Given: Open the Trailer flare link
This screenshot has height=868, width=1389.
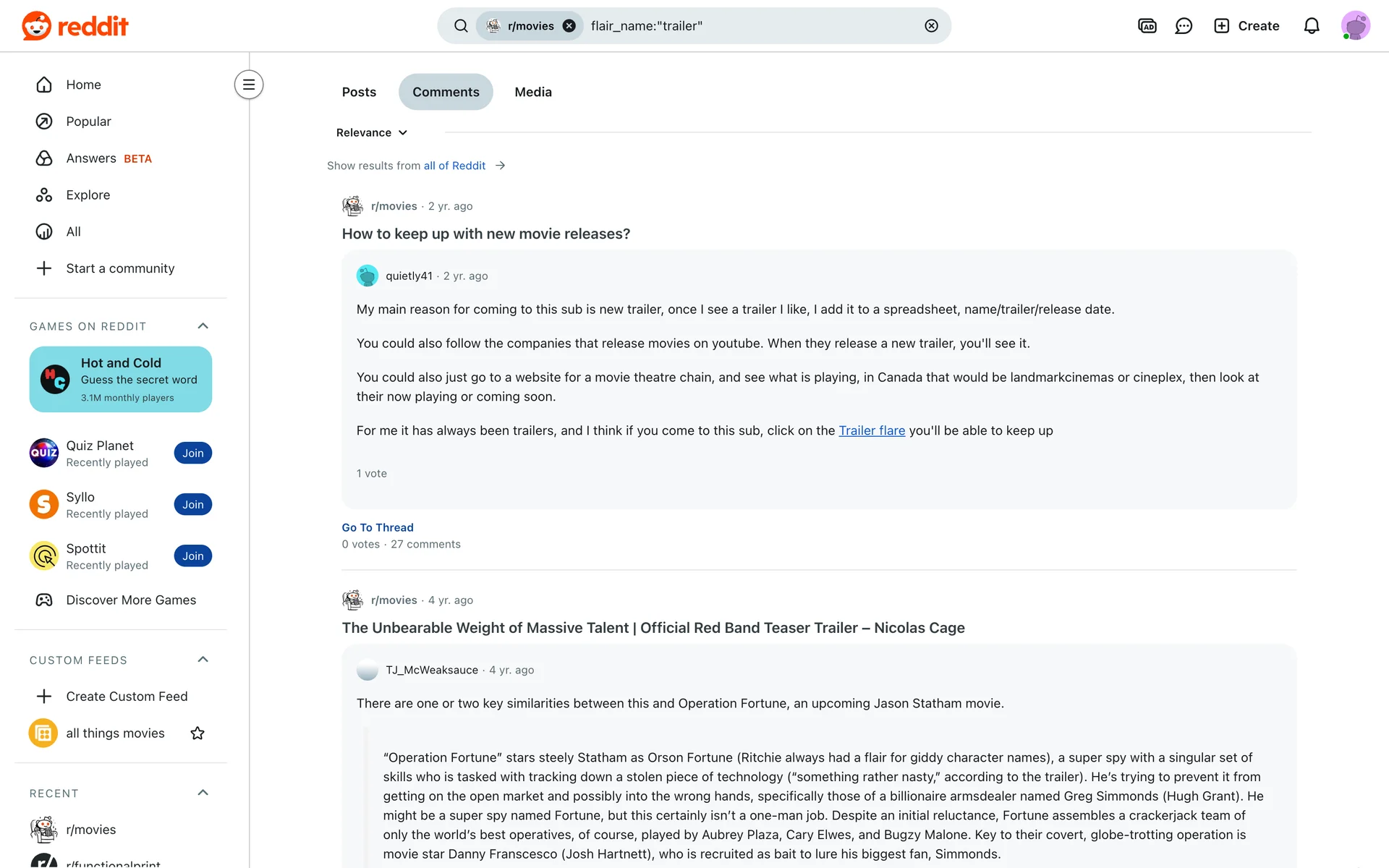Looking at the screenshot, I should [872, 430].
